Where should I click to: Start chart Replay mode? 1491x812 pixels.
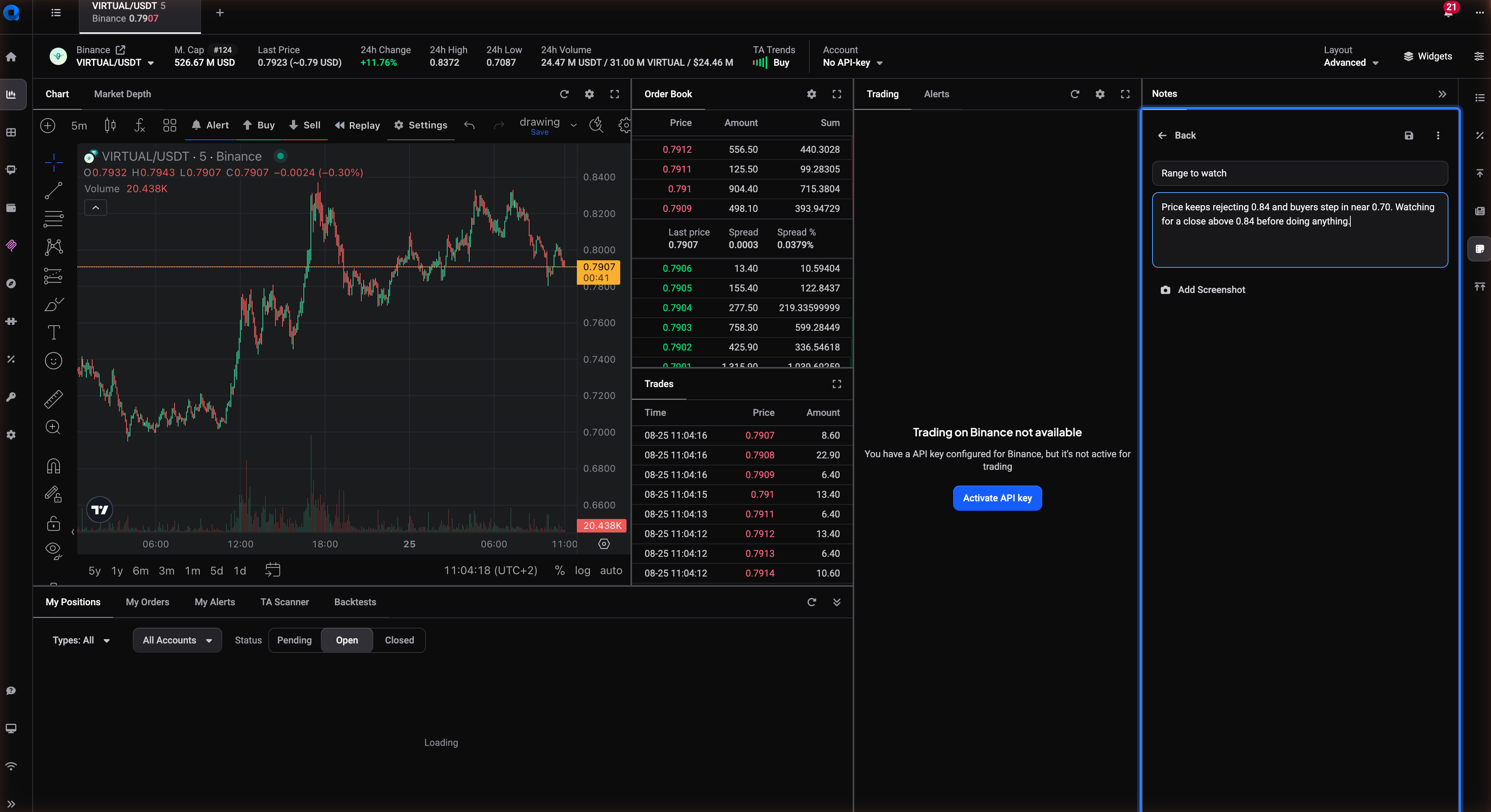pyautogui.click(x=358, y=125)
